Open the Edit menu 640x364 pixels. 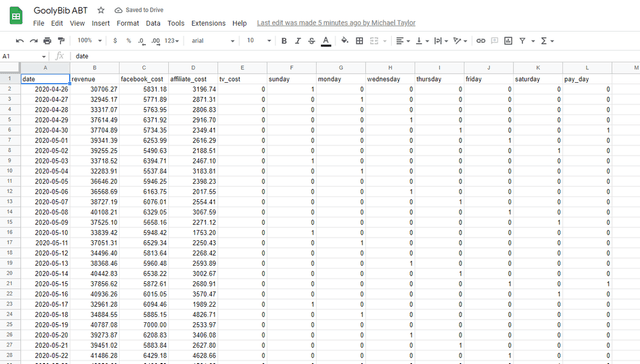tap(57, 23)
